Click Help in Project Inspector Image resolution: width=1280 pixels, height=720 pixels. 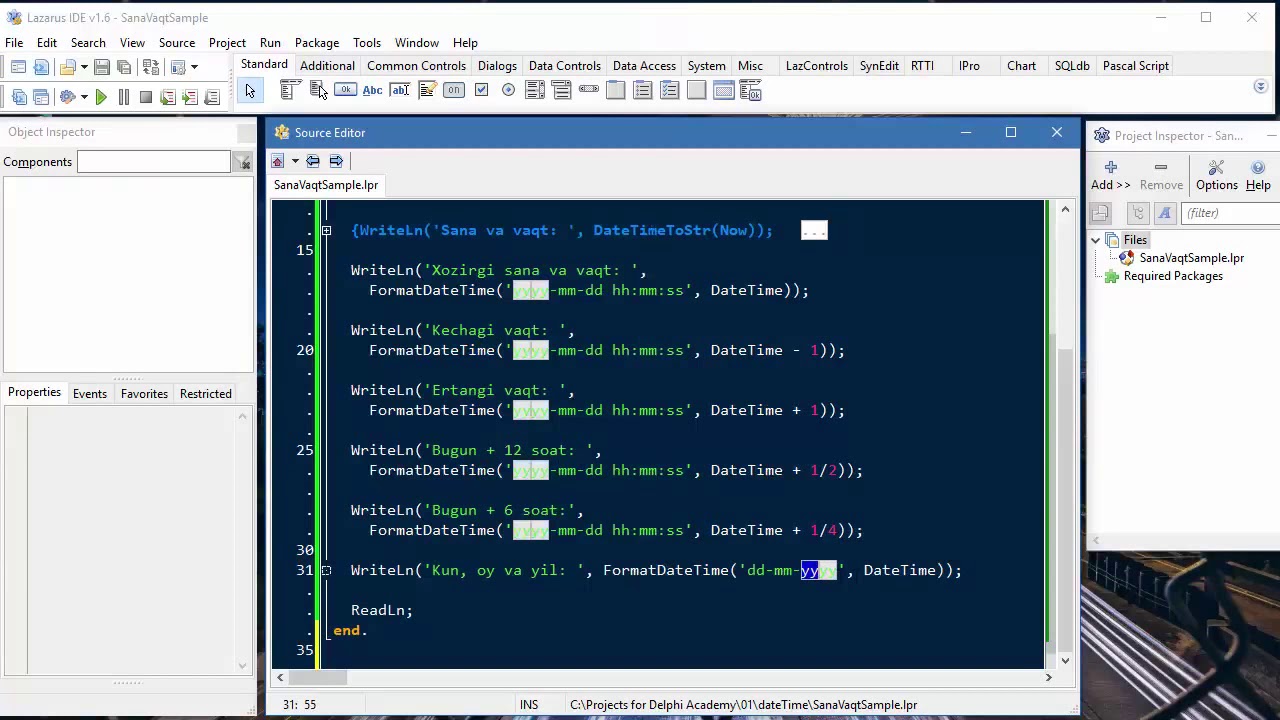point(1258,176)
